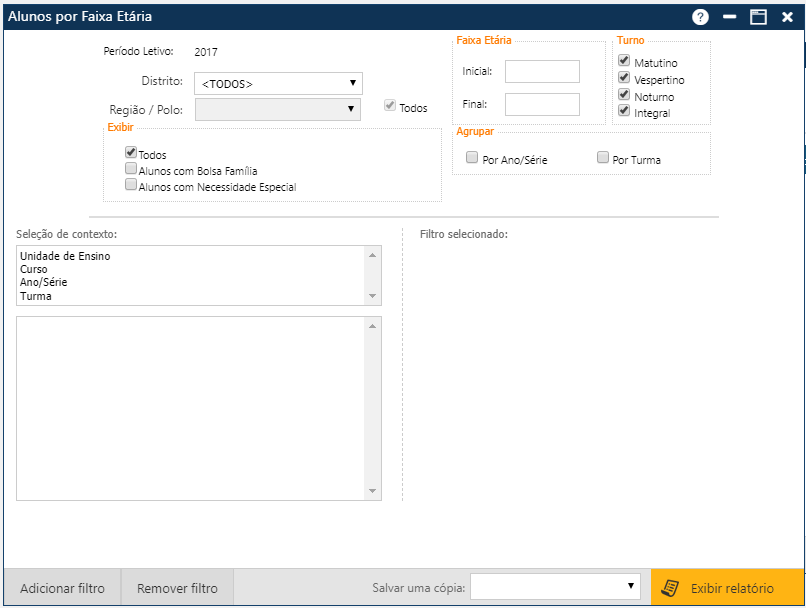This screenshot has height=608, width=806.
Task: Toggle the Matutino checkbox
Action: 624,62
